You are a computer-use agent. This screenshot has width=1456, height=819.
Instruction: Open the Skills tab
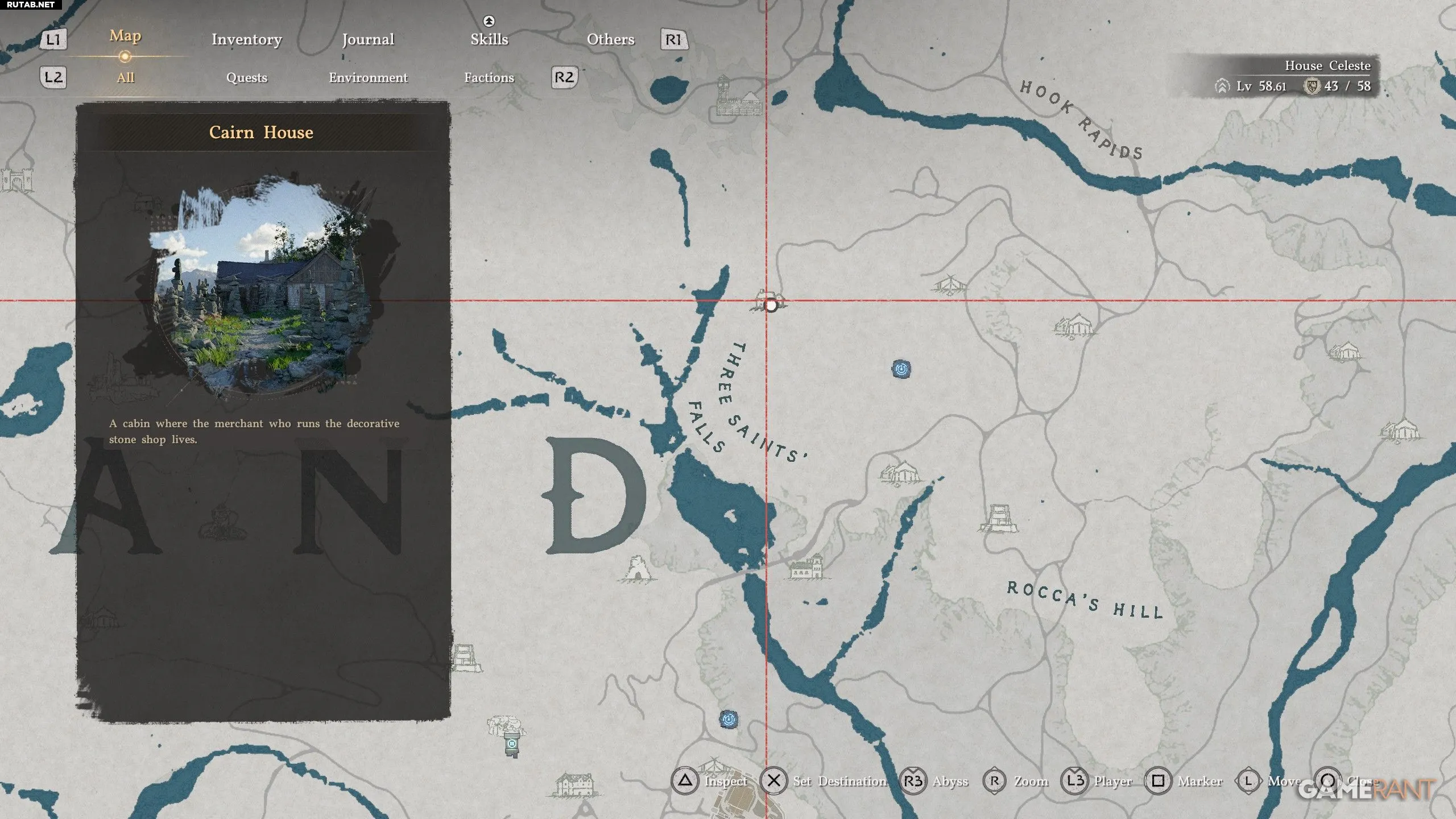click(x=489, y=39)
